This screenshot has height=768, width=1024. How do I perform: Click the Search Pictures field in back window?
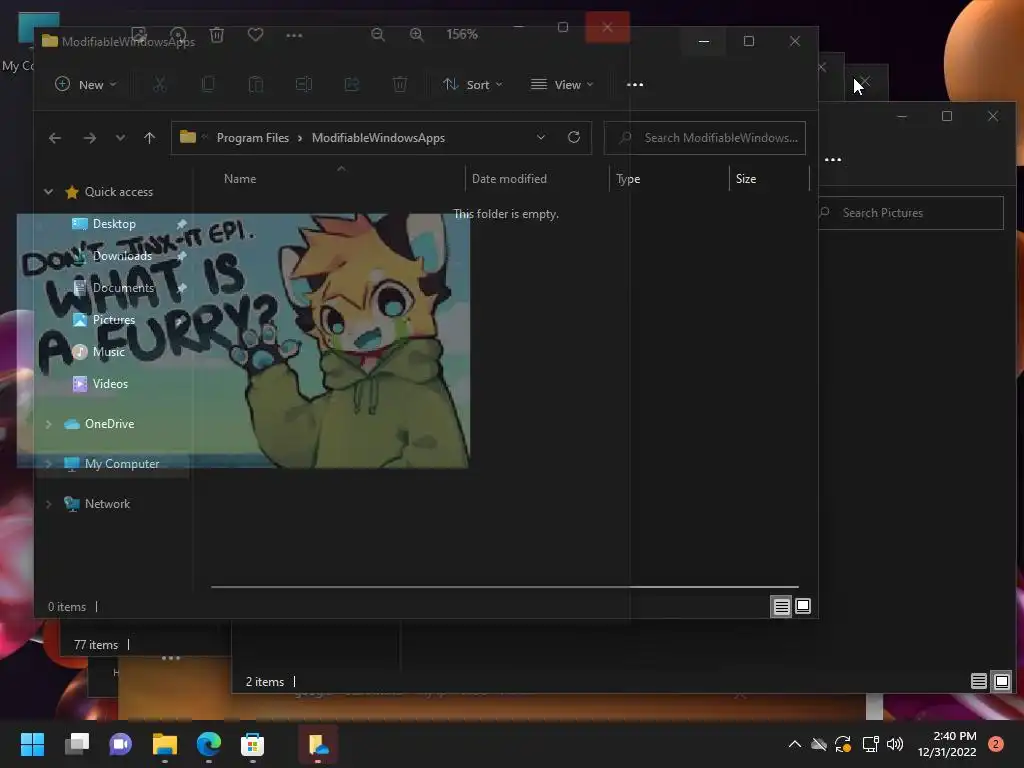point(910,213)
